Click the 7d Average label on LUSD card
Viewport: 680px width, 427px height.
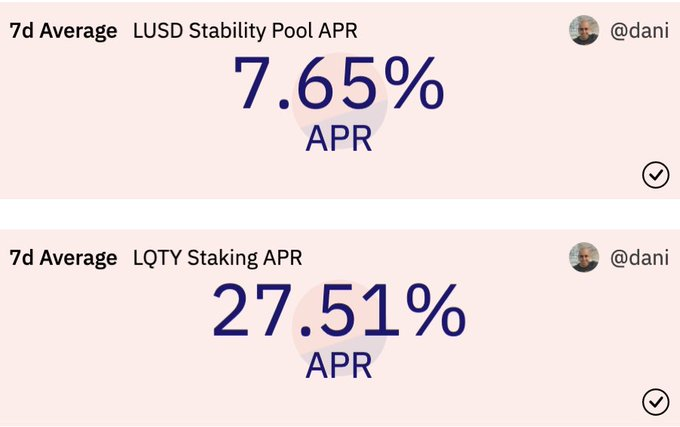click(x=63, y=31)
